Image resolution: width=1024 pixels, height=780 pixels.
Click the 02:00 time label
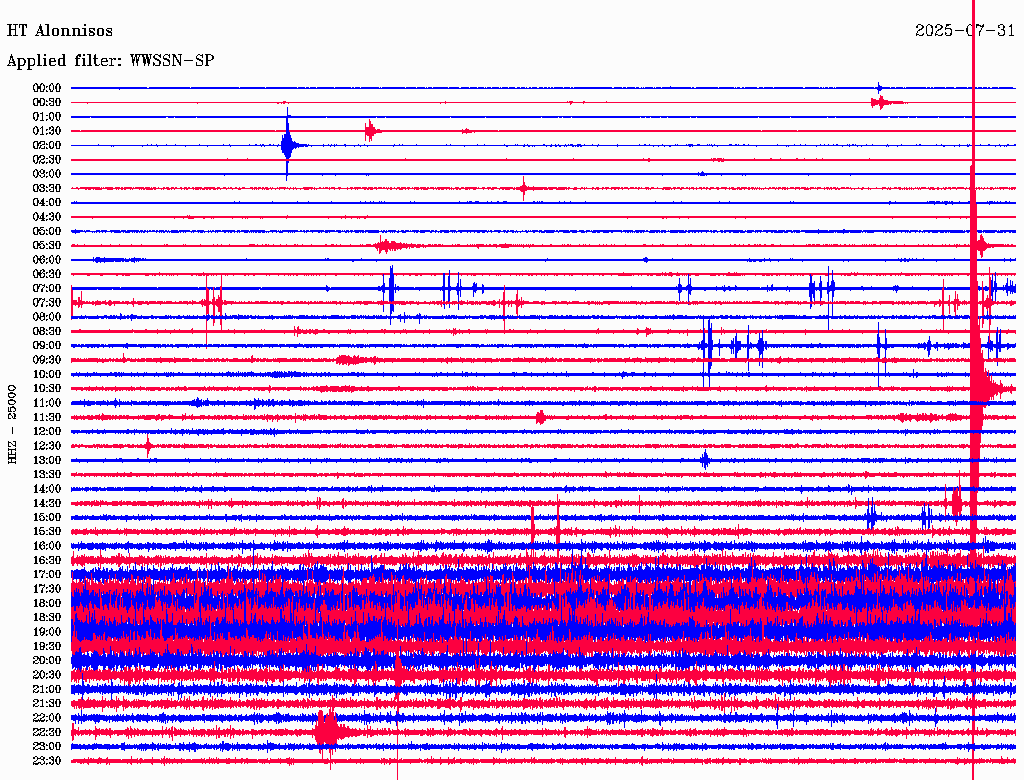47,145
